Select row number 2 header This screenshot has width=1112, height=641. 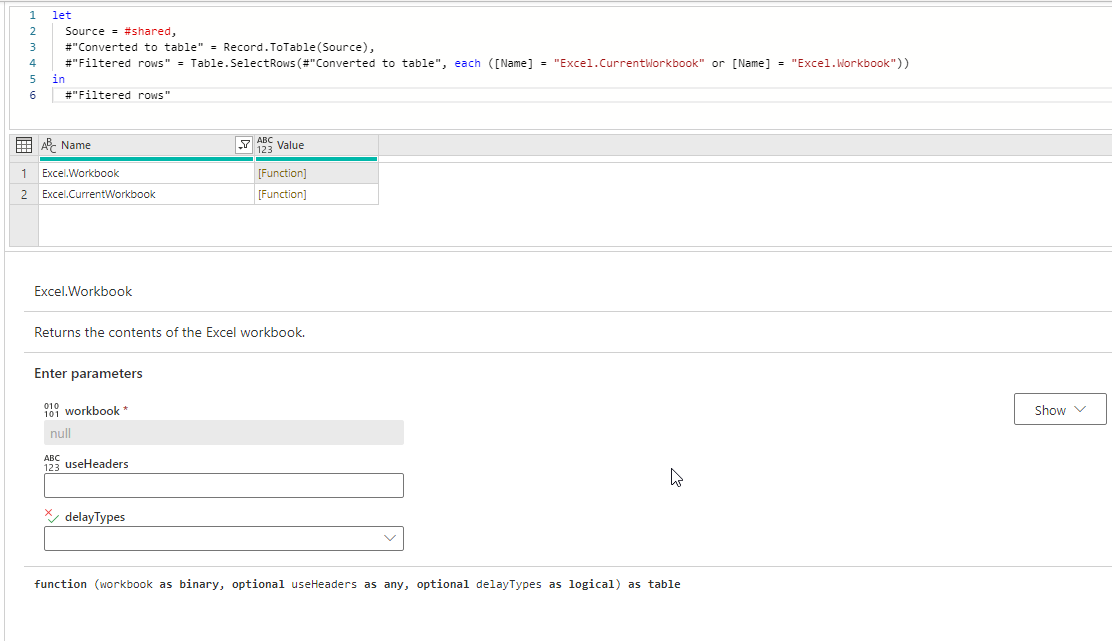pos(24,194)
